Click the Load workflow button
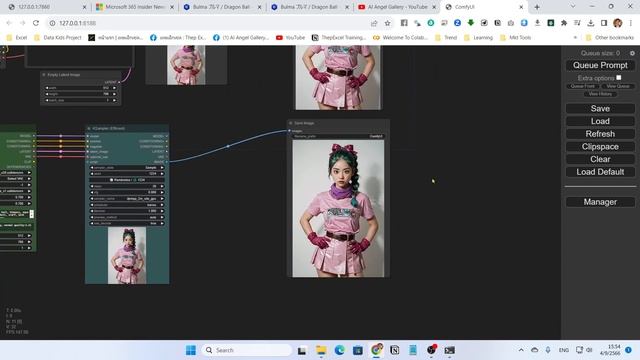 pyautogui.click(x=600, y=121)
